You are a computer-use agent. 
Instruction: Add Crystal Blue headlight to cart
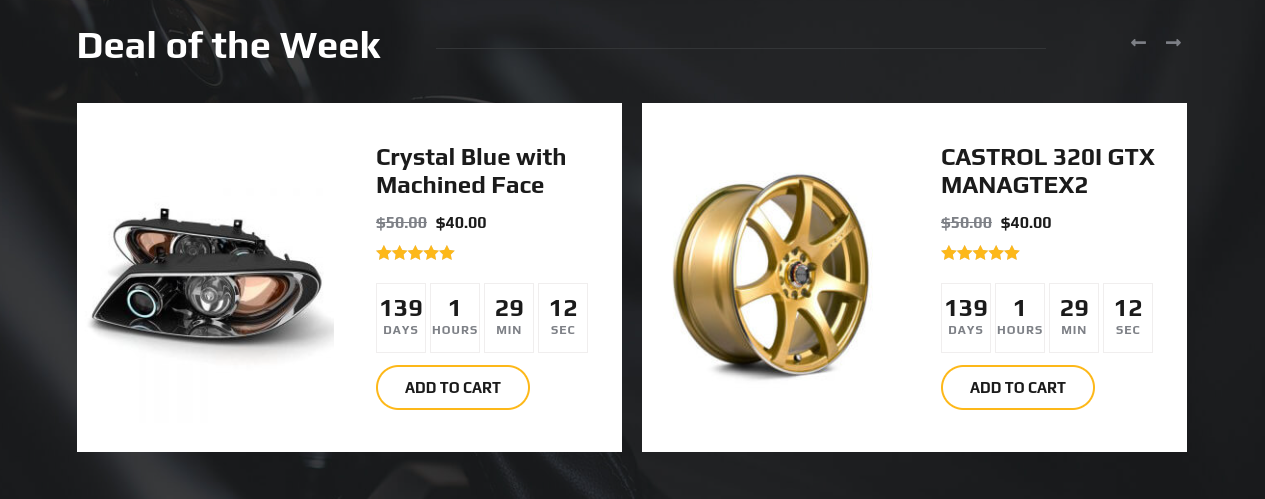pos(452,387)
